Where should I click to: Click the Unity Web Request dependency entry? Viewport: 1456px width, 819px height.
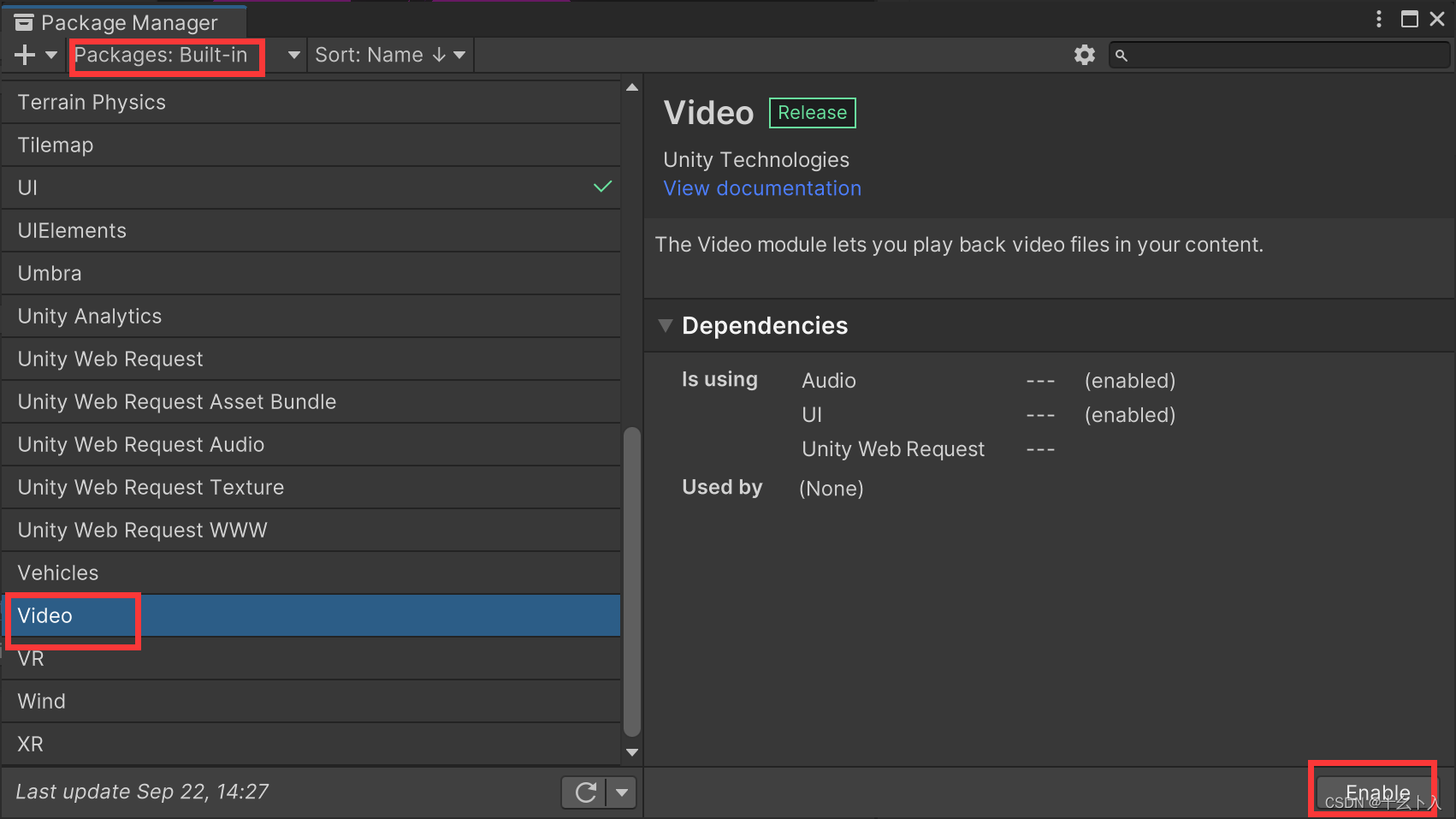[x=893, y=449]
